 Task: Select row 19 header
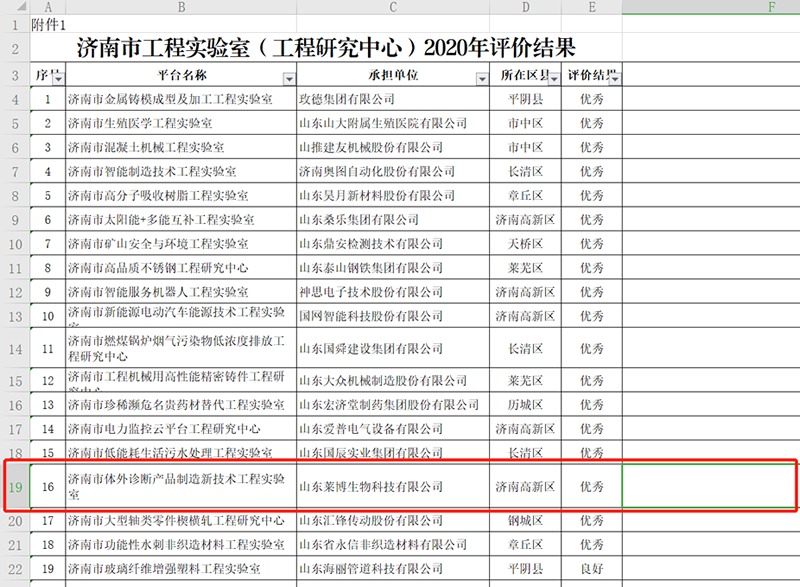point(15,487)
